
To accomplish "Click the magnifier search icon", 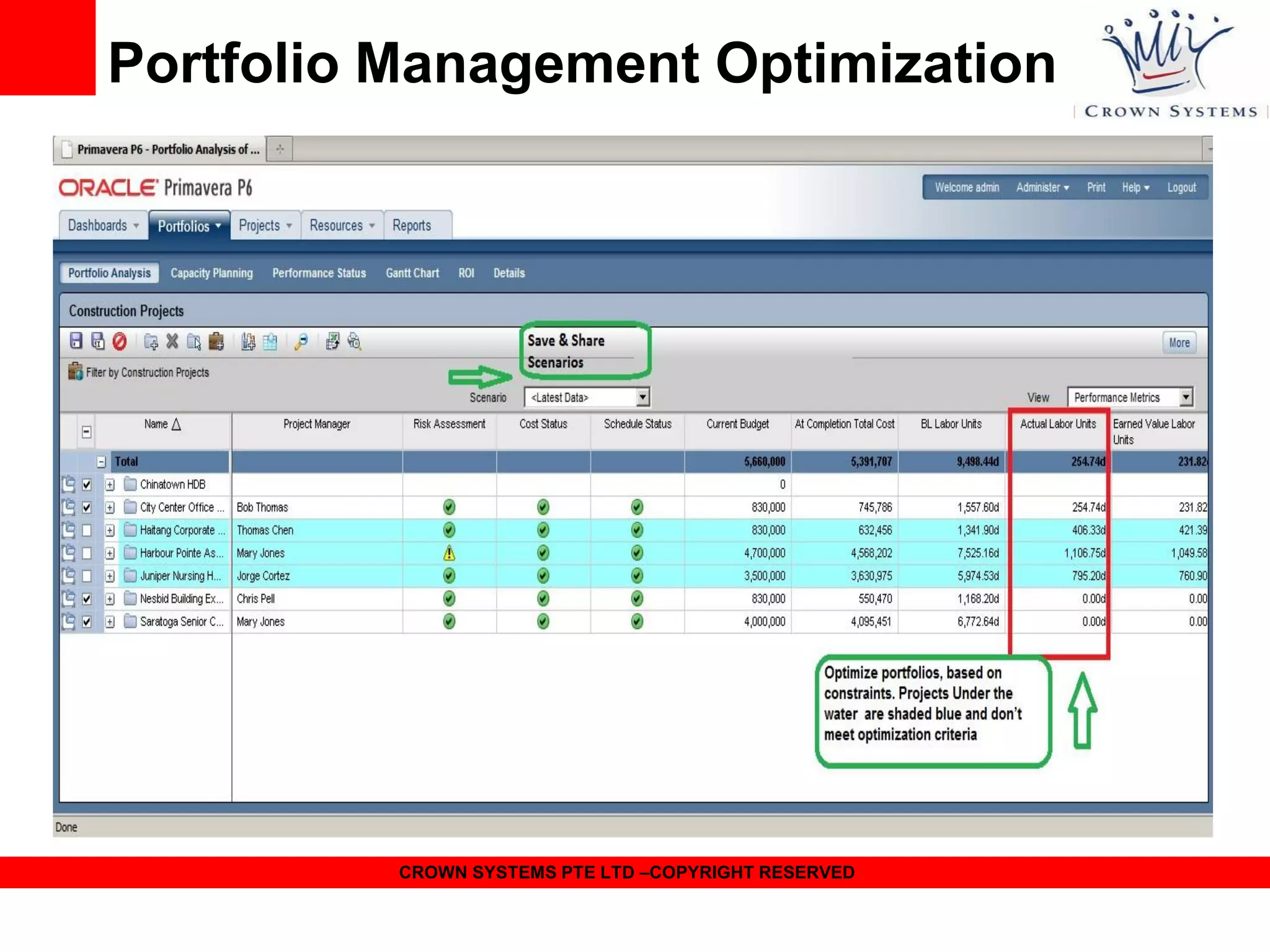I will 301,342.
